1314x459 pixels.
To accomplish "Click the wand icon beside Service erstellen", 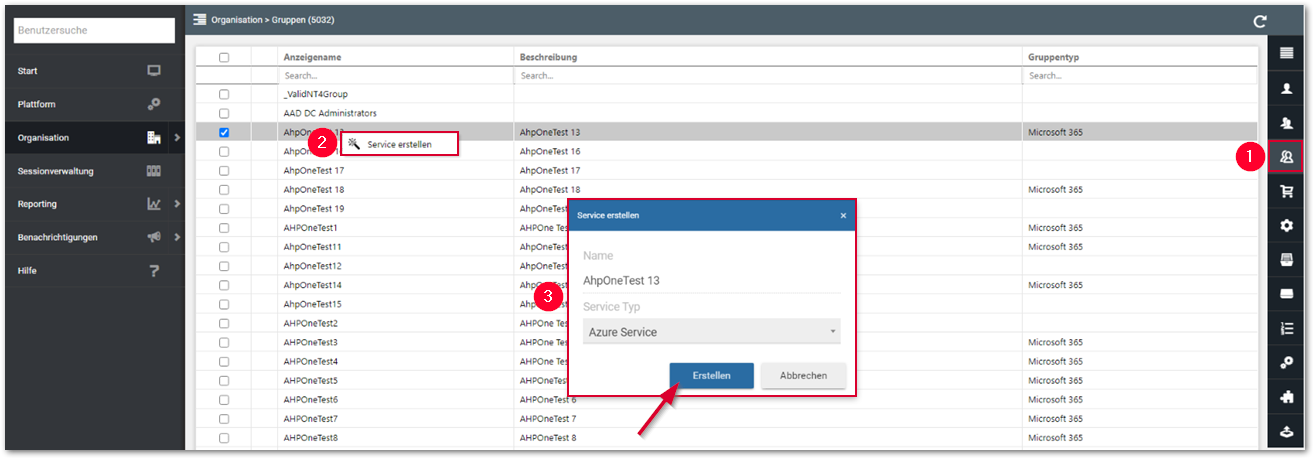I will pyautogui.click(x=354, y=144).
